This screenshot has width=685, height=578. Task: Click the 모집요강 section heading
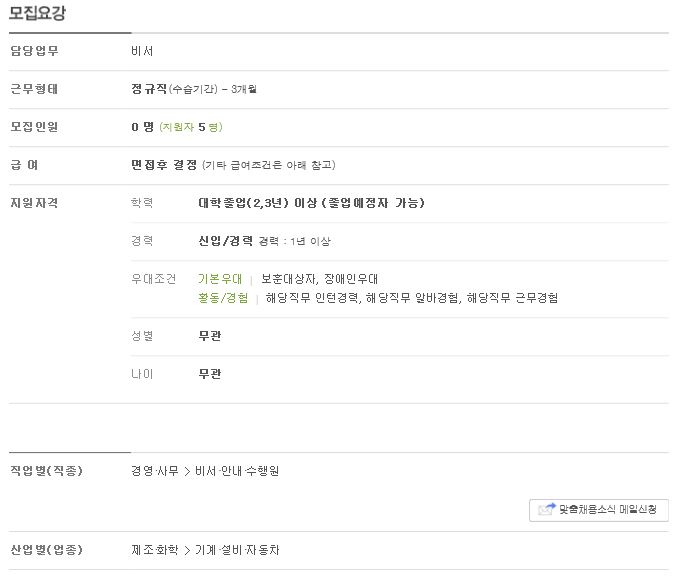[x=37, y=13]
